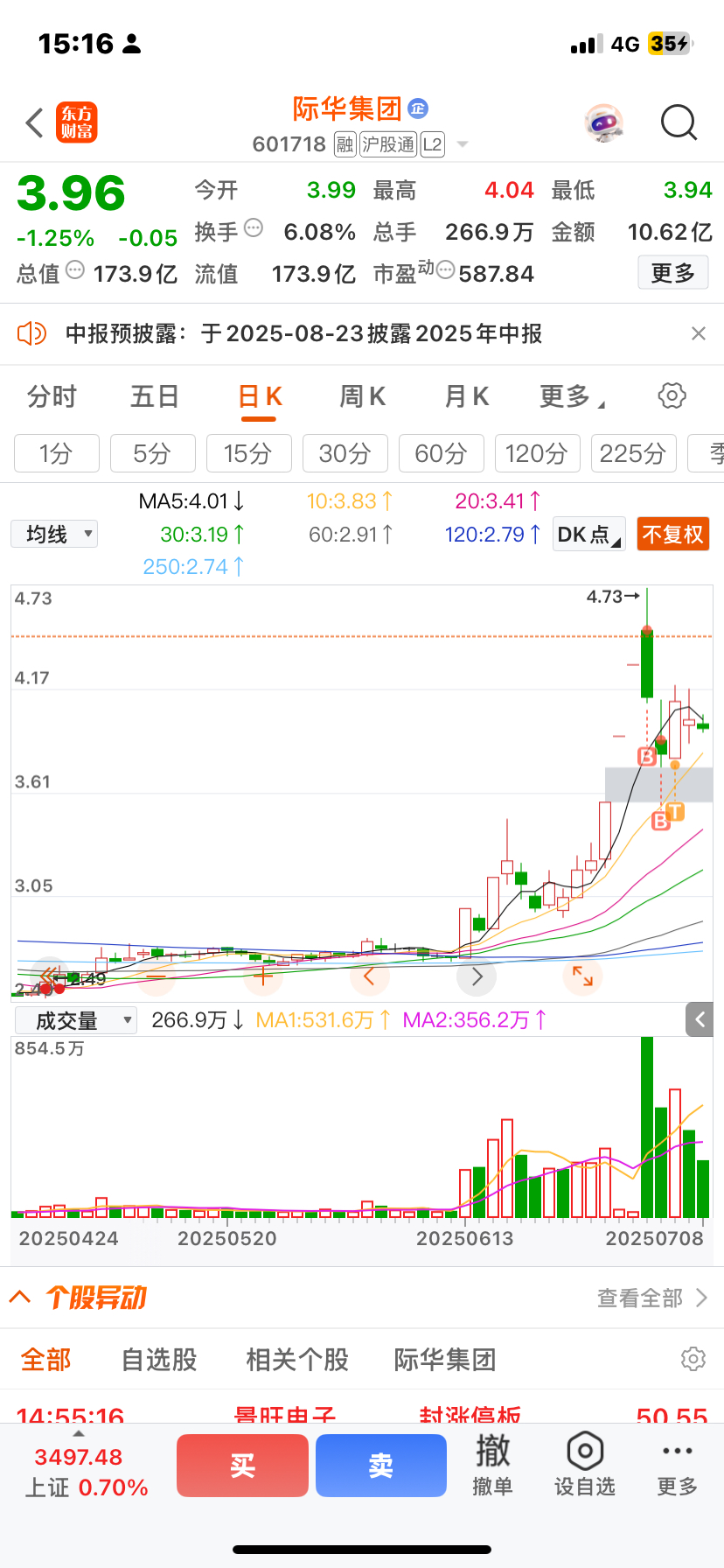724x1568 pixels.
Task: Tap the orange T marker on the chart
Action: tap(675, 813)
